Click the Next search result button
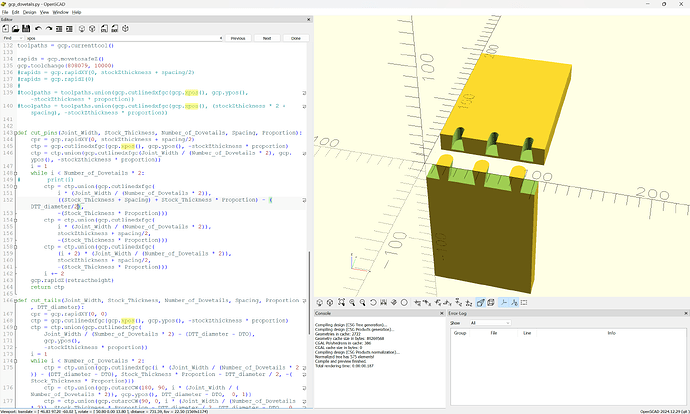 click(x=267, y=38)
